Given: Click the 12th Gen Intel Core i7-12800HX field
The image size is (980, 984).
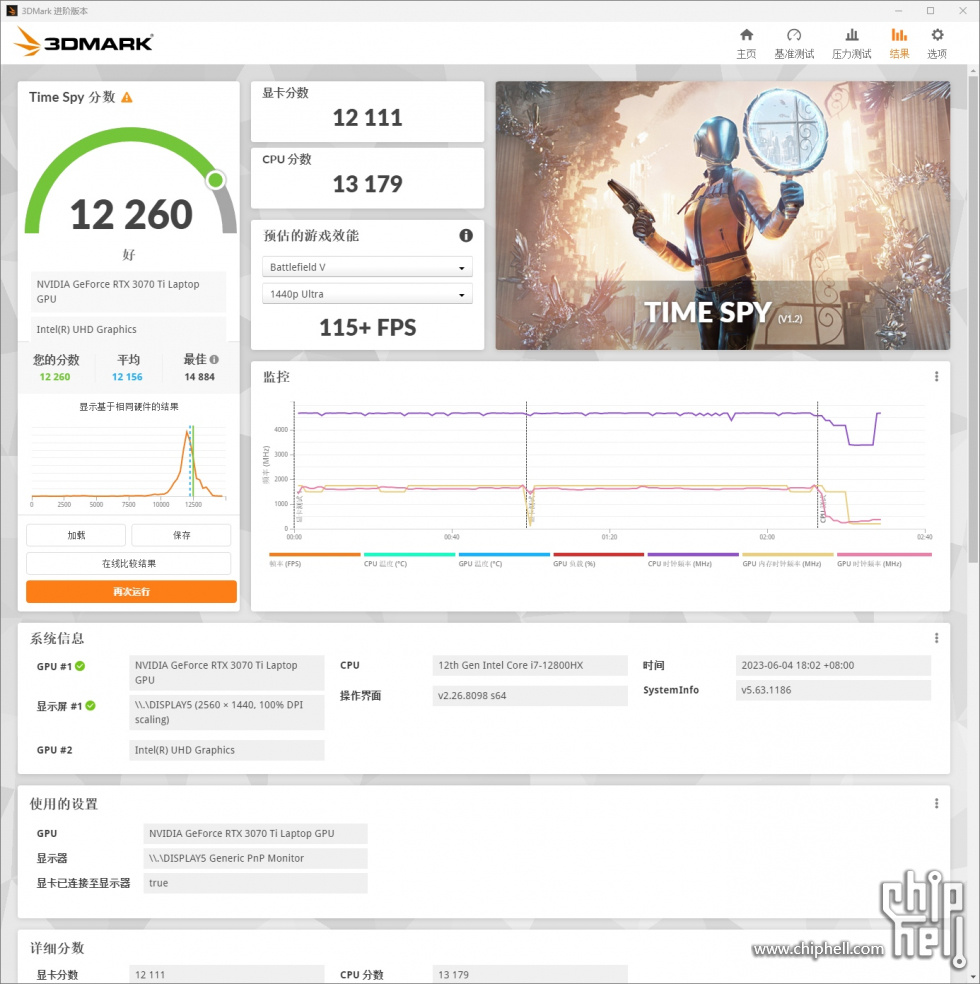Looking at the screenshot, I should click(530, 665).
